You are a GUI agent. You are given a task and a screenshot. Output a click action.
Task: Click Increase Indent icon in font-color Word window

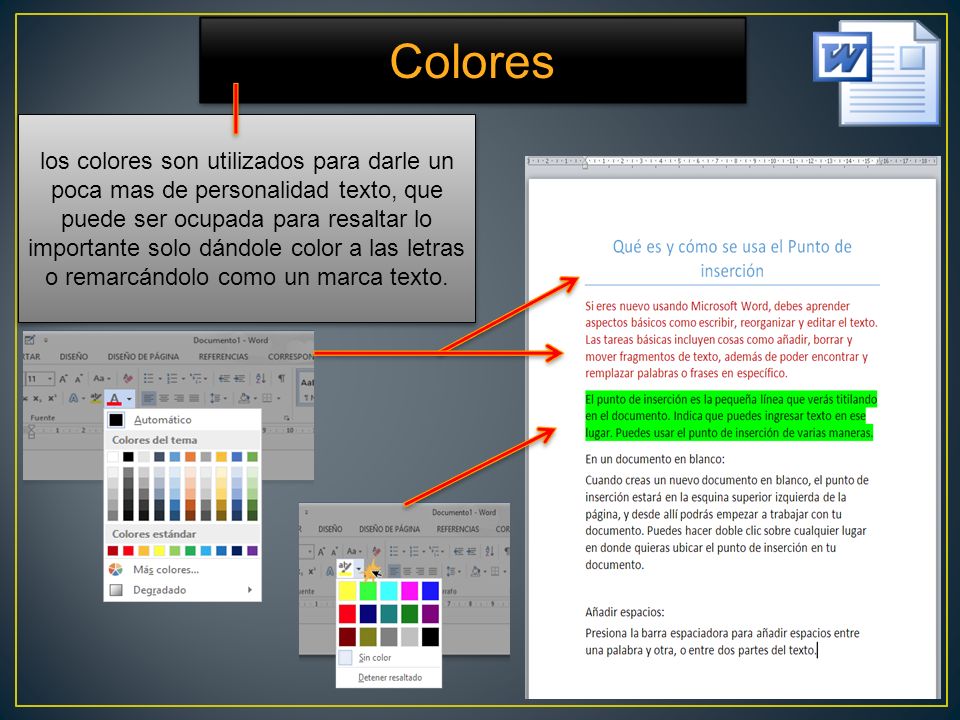coord(239,378)
